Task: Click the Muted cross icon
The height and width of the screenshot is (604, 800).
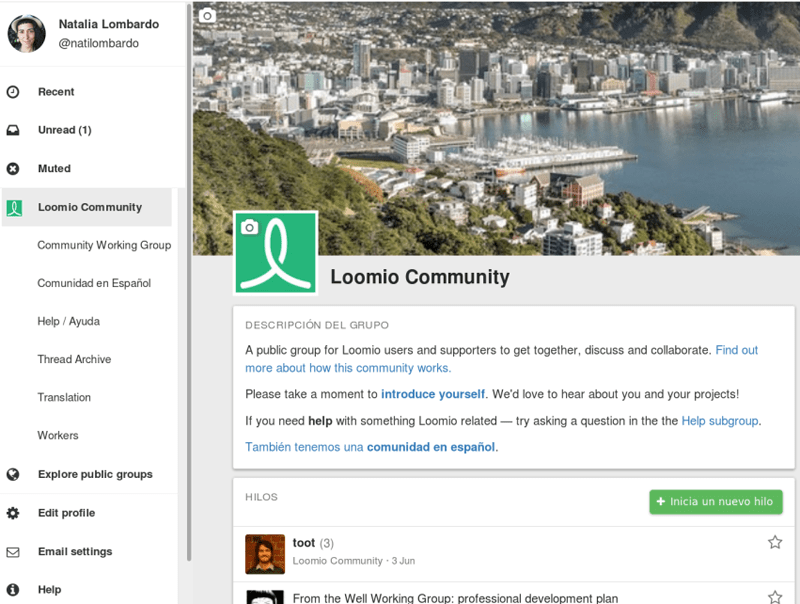Action: click(13, 168)
